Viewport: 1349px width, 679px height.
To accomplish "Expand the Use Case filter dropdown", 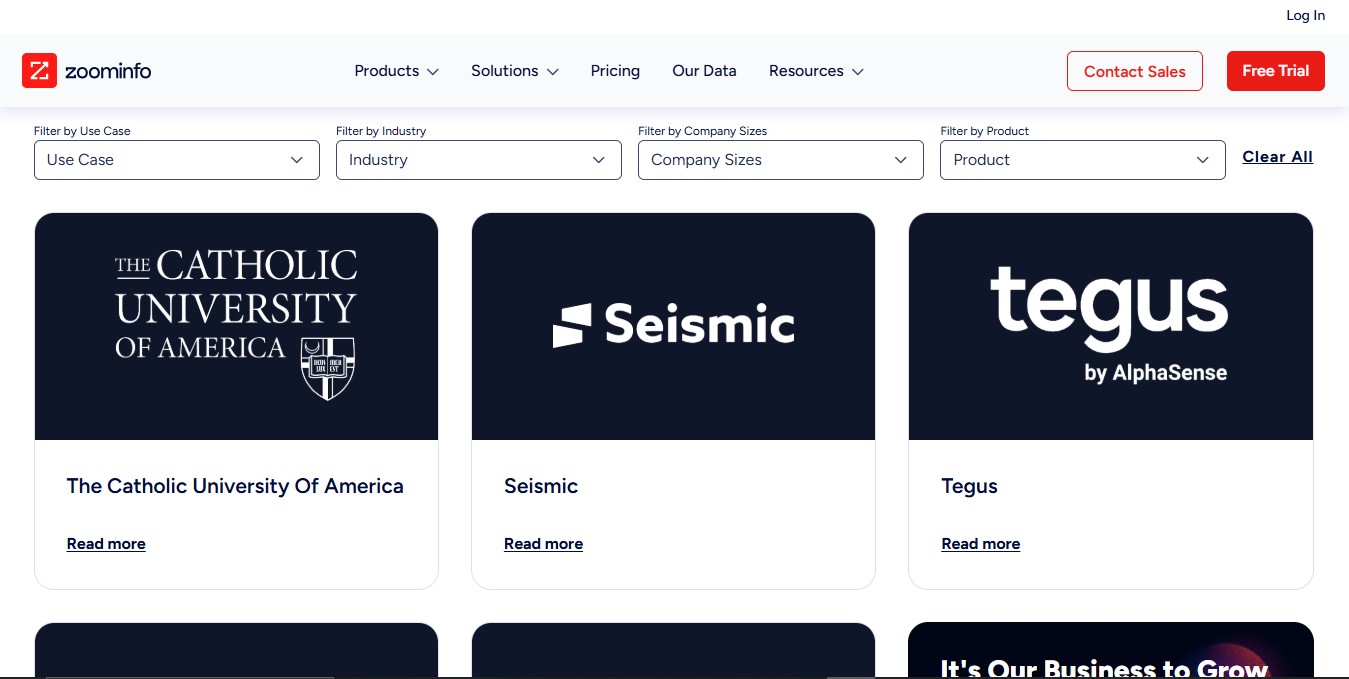I will click(x=177, y=160).
